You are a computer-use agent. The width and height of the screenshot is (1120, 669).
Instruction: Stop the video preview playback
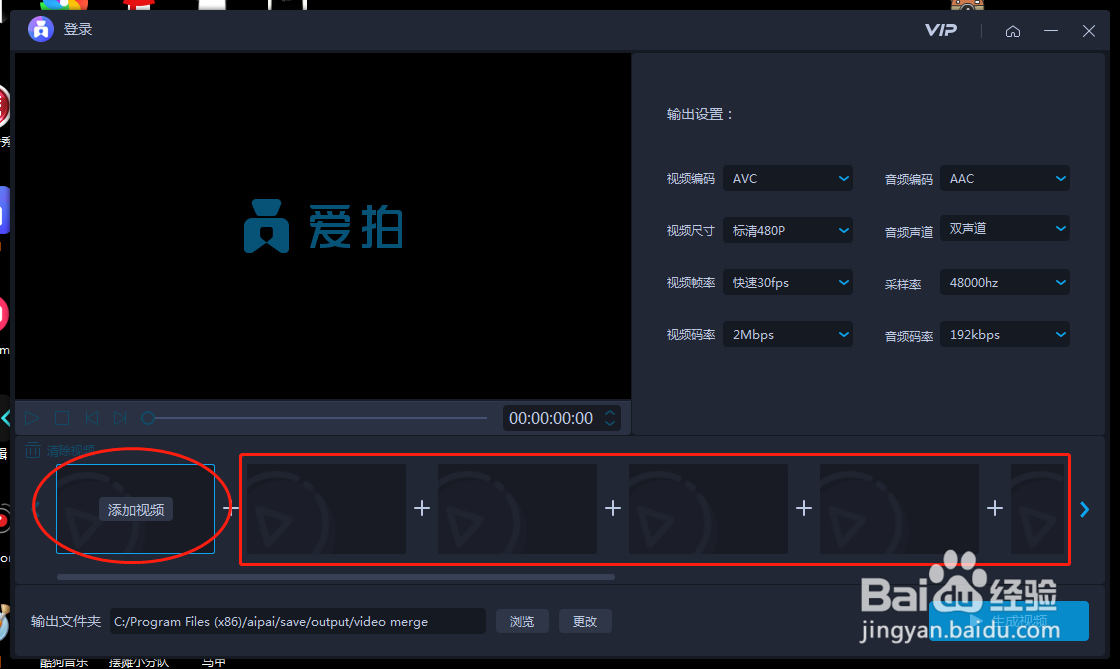(62, 418)
